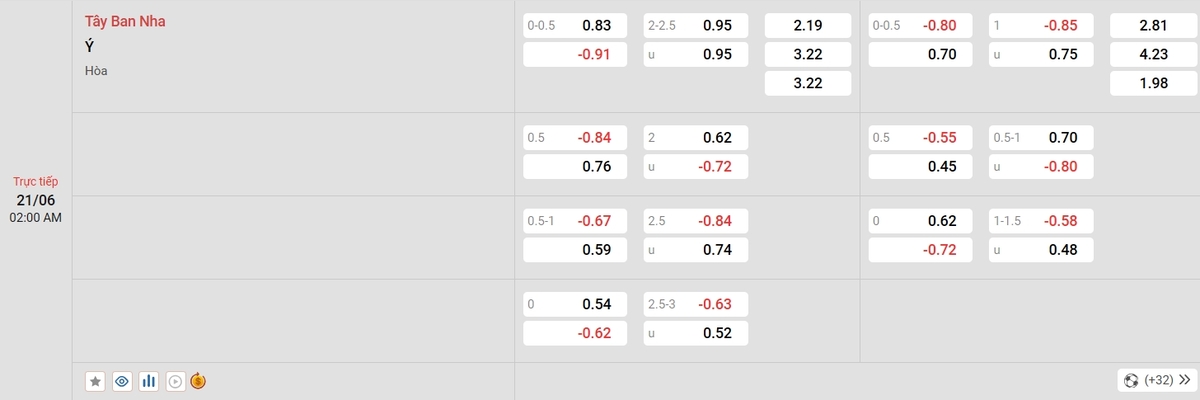Select first-half handicap 0 odds 0.62
The image size is (1200, 400).
click(921, 221)
